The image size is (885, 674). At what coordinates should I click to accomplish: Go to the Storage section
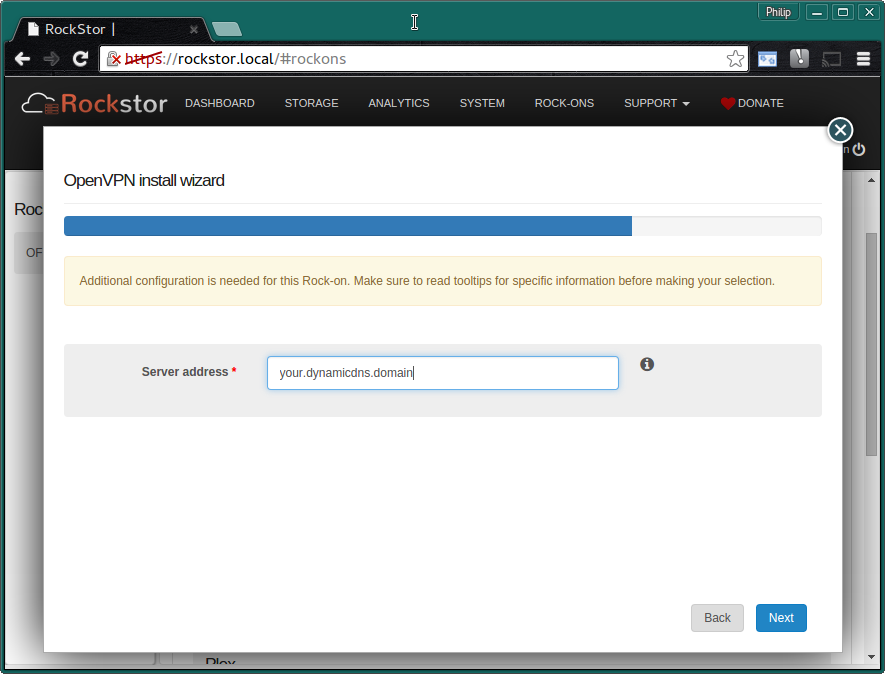point(312,103)
